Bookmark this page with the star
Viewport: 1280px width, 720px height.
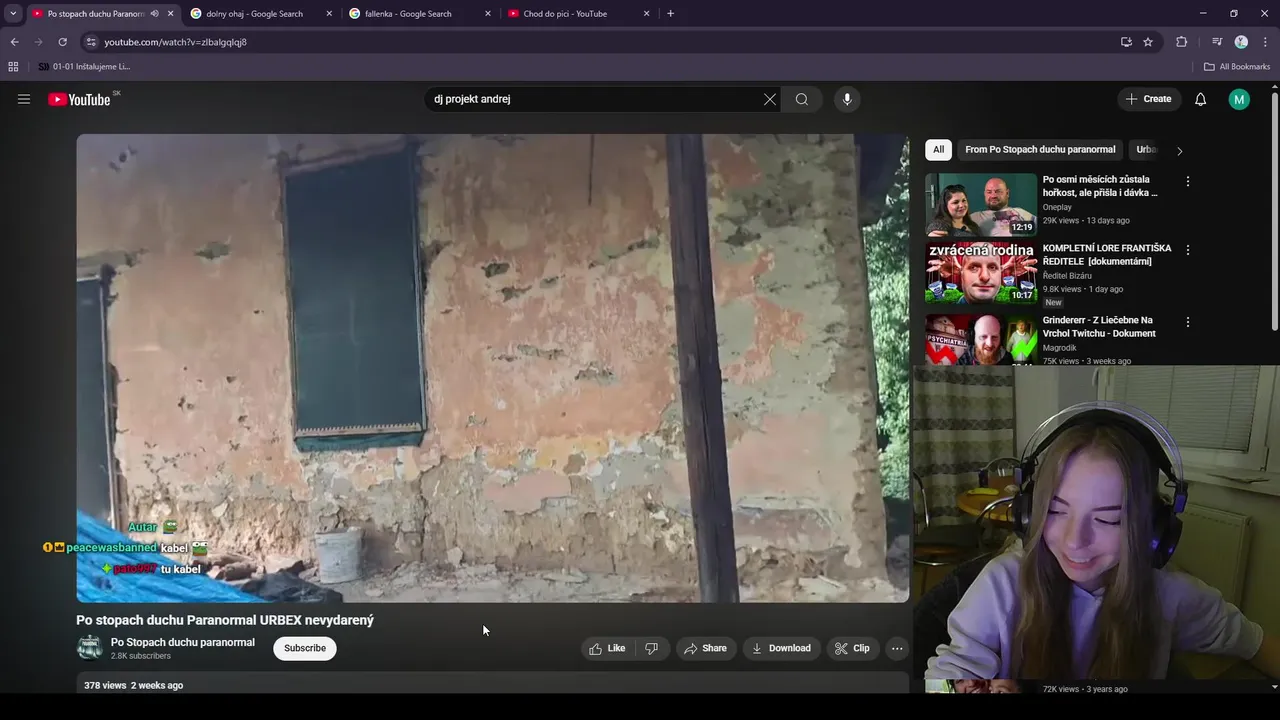(1148, 42)
